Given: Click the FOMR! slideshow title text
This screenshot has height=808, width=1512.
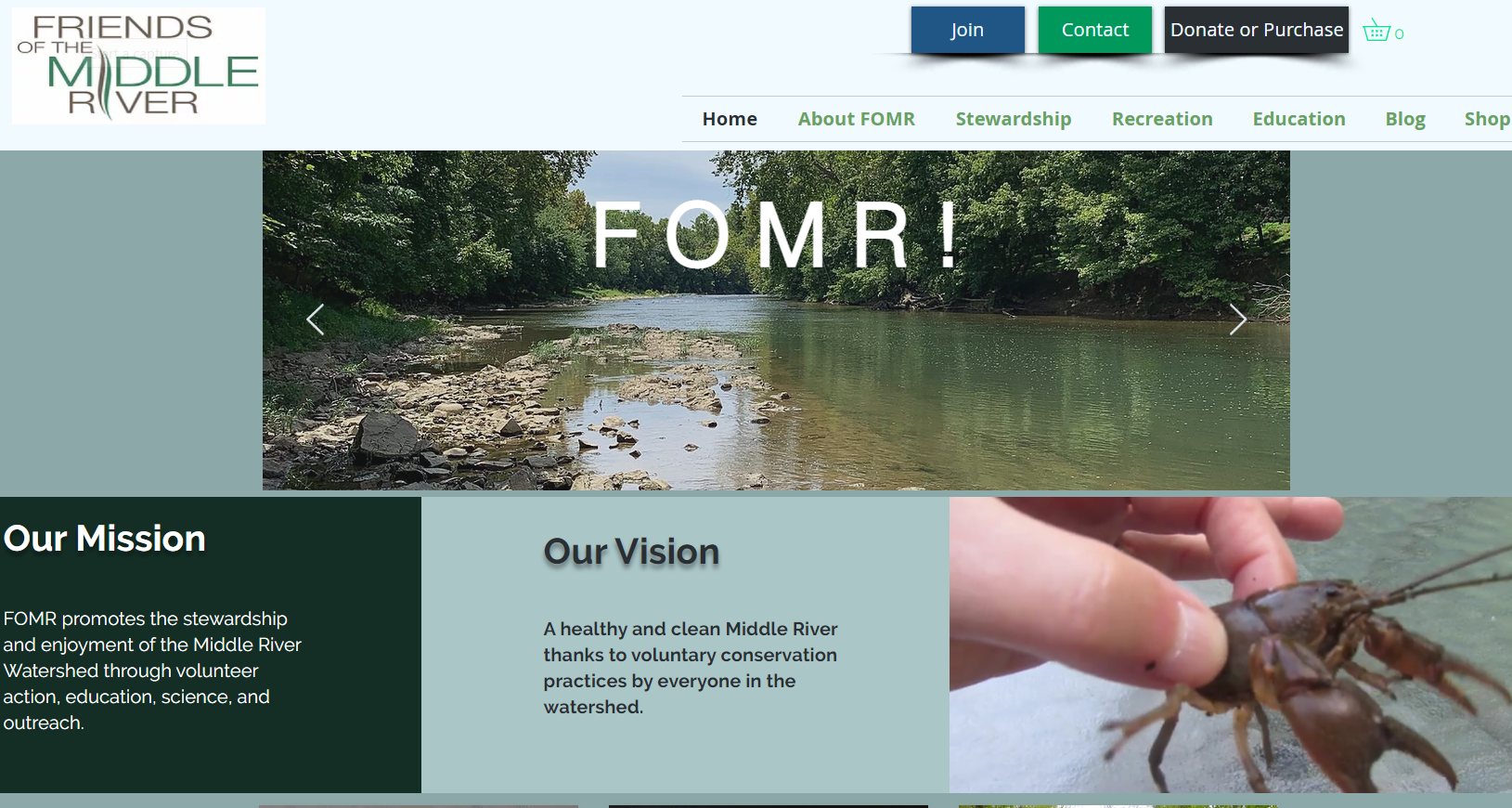Looking at the screenshot, I should pos(777,236).
